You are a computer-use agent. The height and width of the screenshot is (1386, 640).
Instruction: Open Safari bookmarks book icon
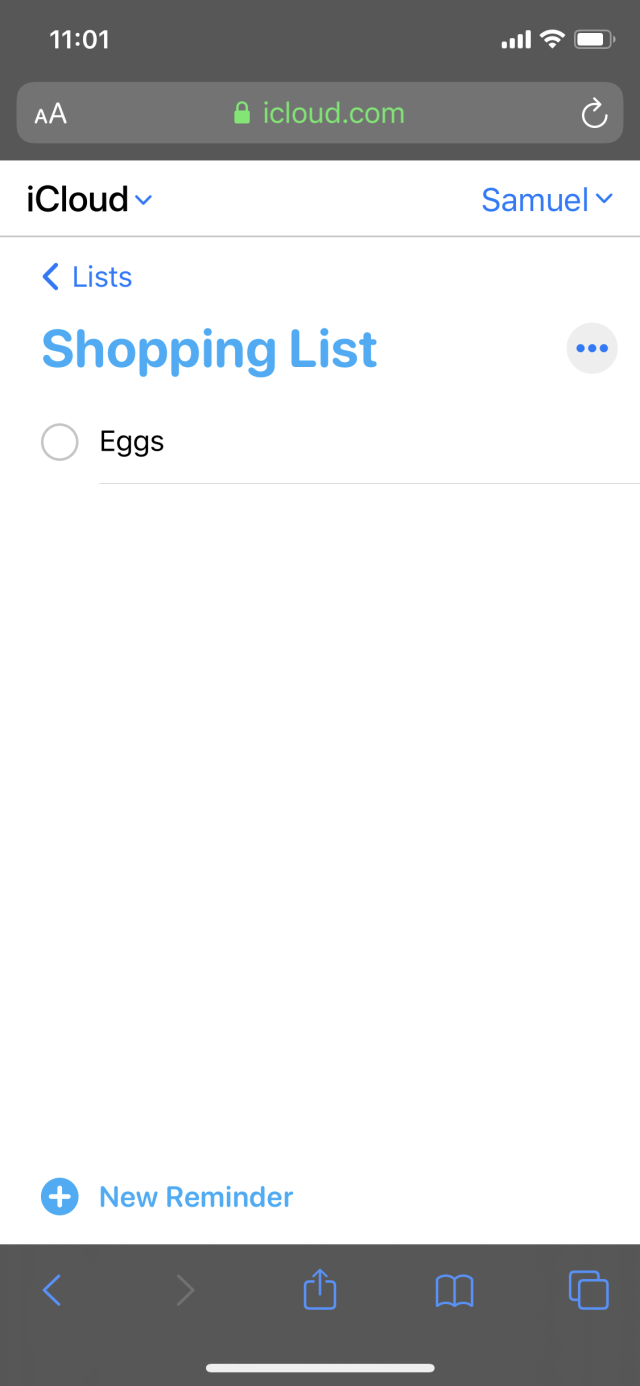[x=454, y=1290]
